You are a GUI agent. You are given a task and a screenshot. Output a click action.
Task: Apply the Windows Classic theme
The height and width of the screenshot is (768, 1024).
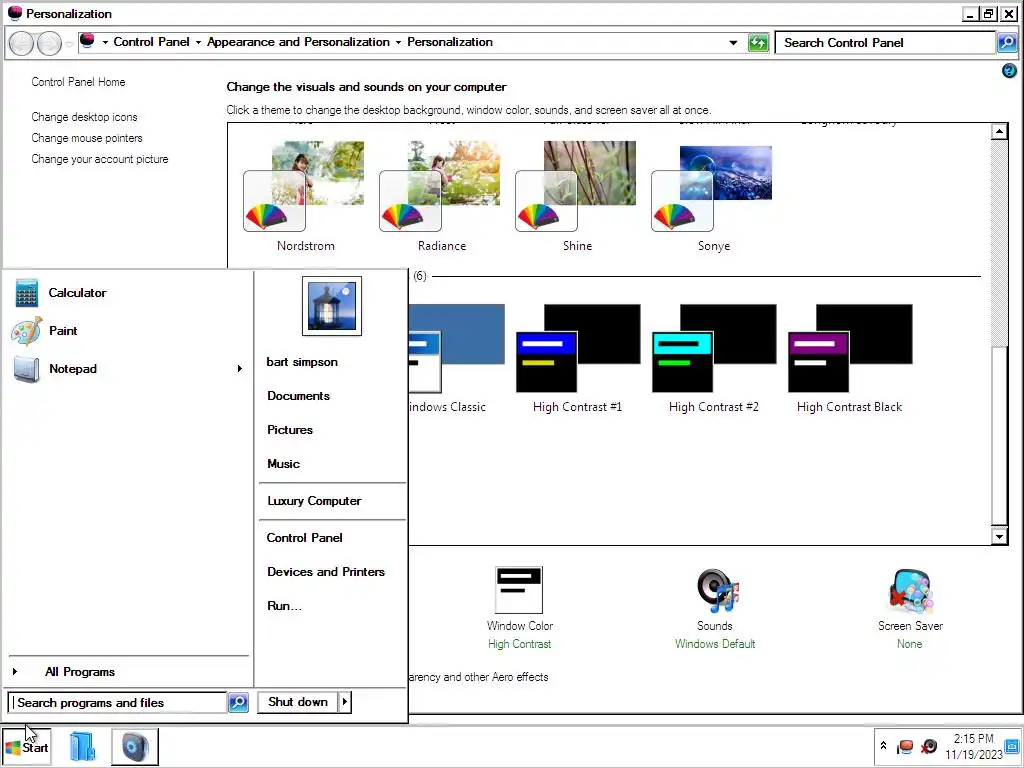pos(456,359)
